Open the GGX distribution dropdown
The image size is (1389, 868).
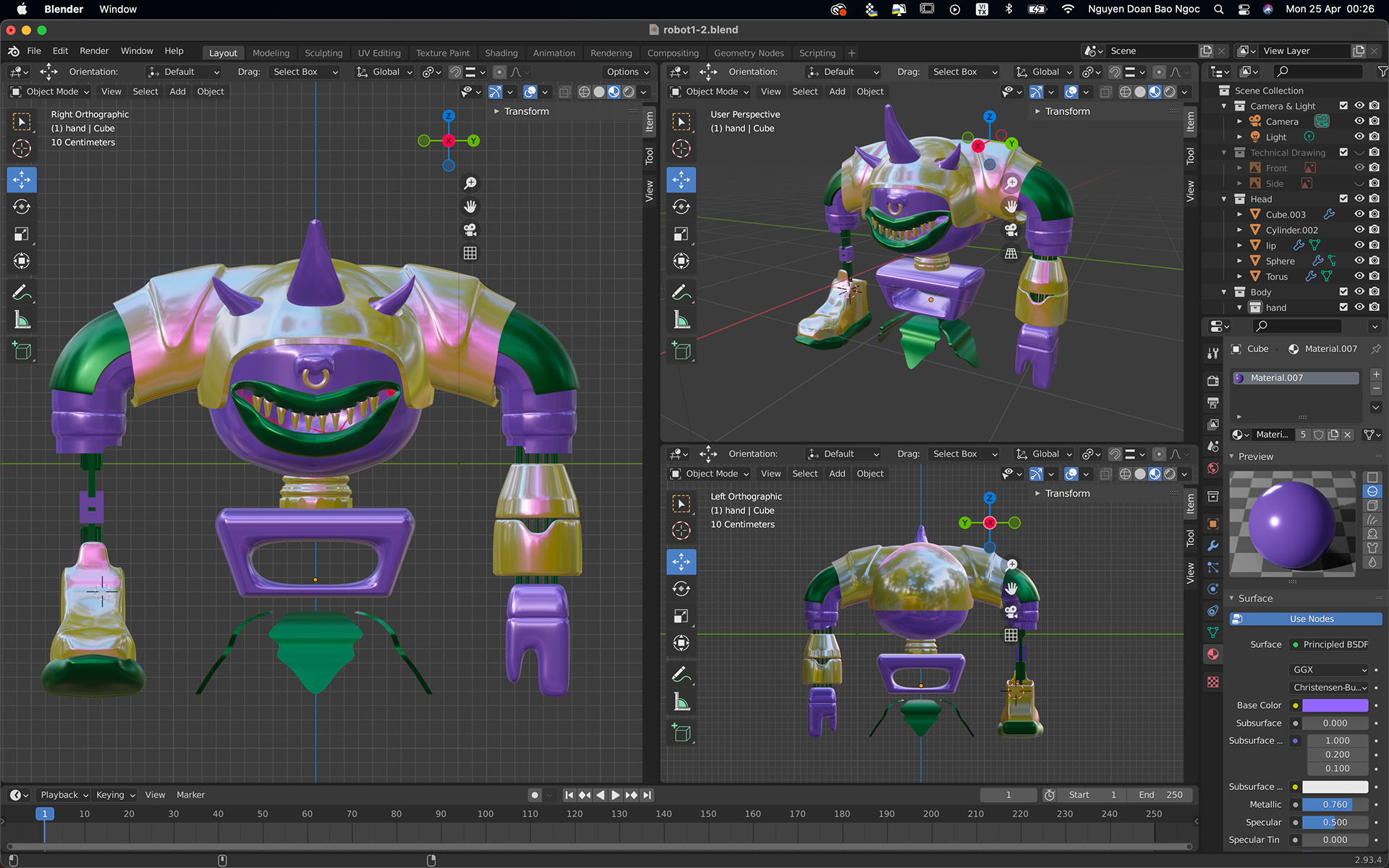[1330, 670]
